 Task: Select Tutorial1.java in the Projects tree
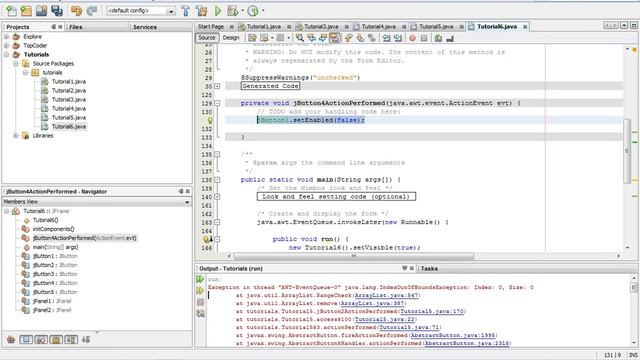69,82
